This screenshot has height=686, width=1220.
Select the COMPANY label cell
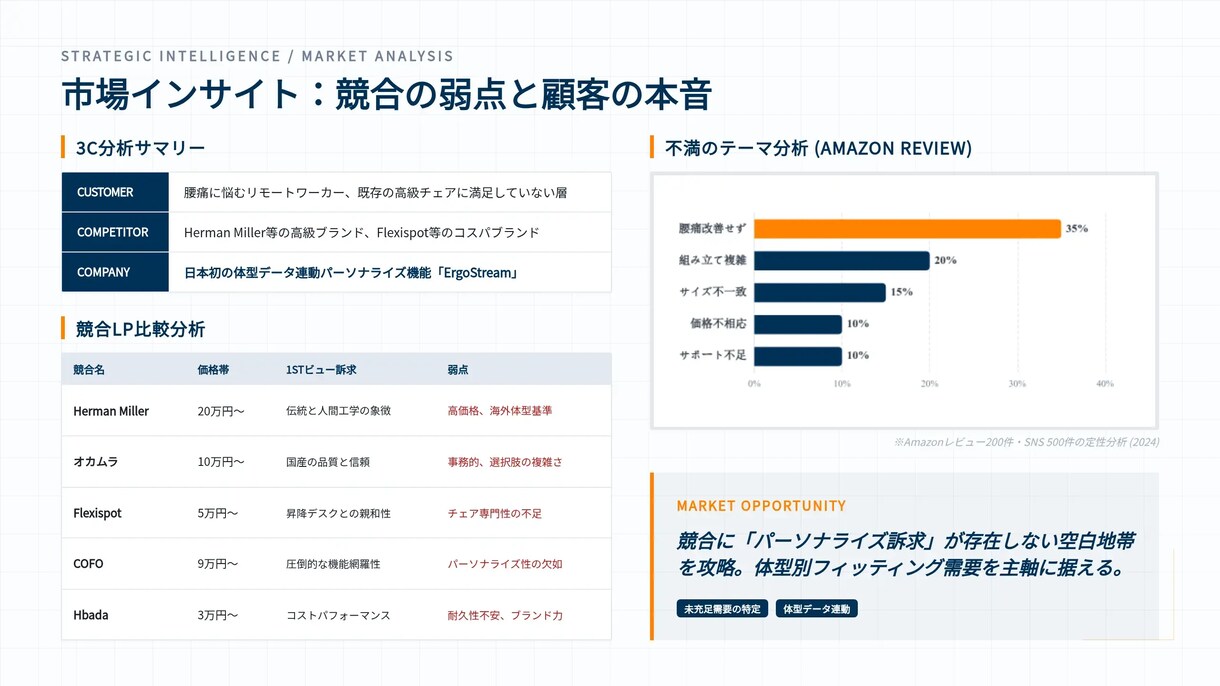click(x=115, y=272)
